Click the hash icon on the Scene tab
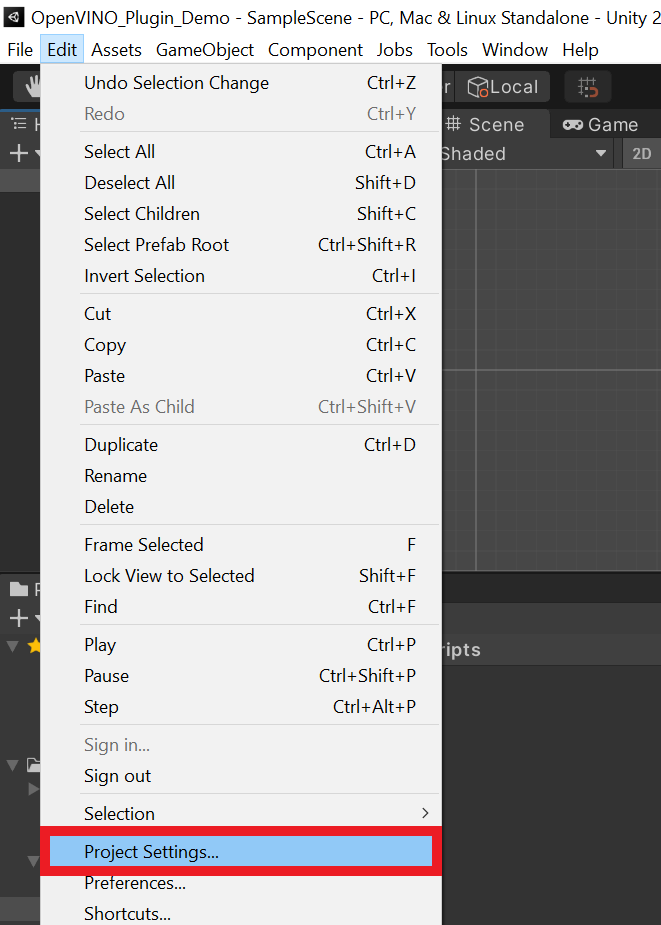 [453, 124]
